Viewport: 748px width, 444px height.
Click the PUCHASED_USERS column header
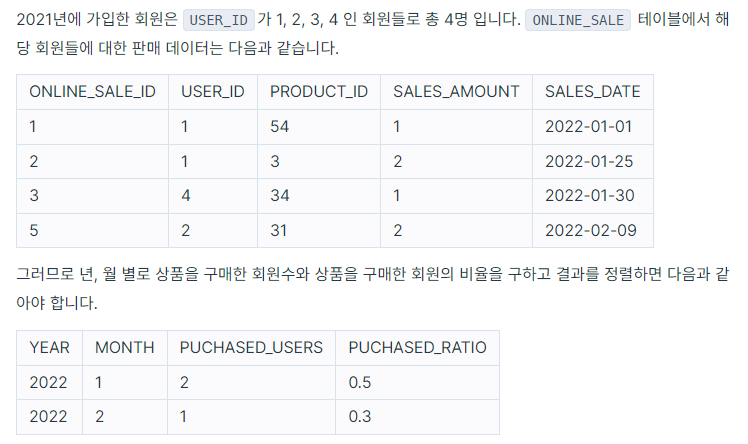coord(251,348)
